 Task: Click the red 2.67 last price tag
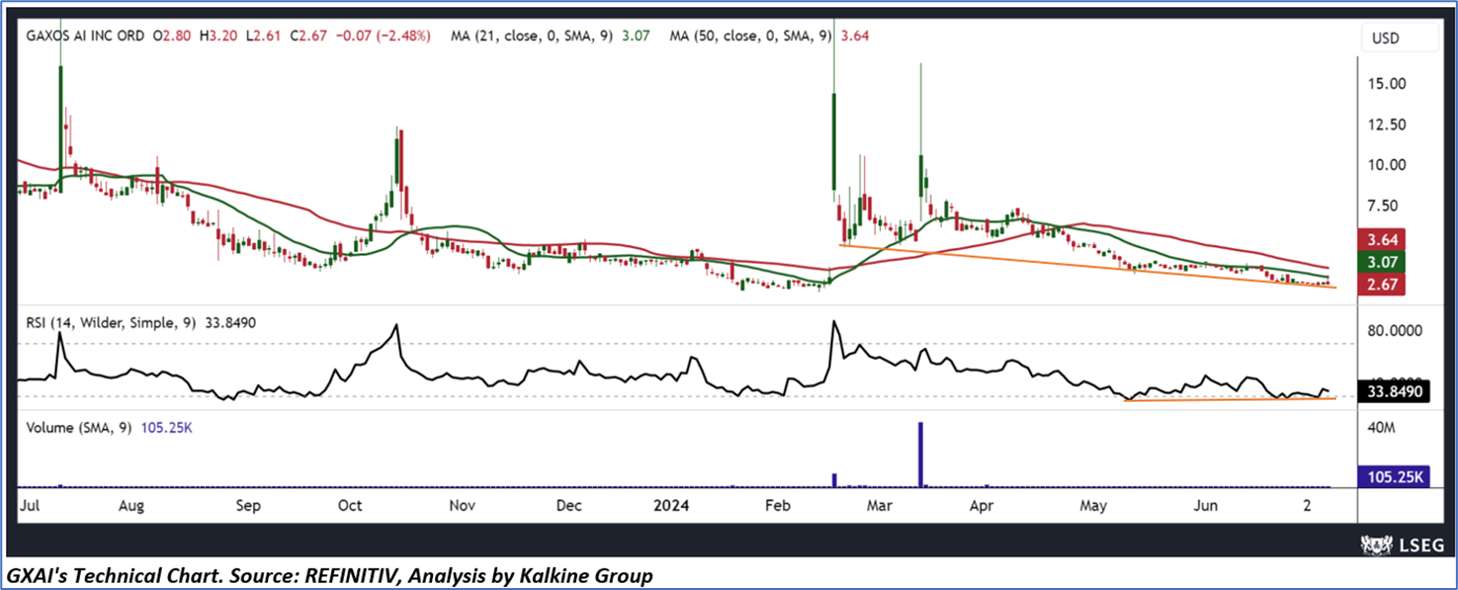click(x=1382, y=285)
